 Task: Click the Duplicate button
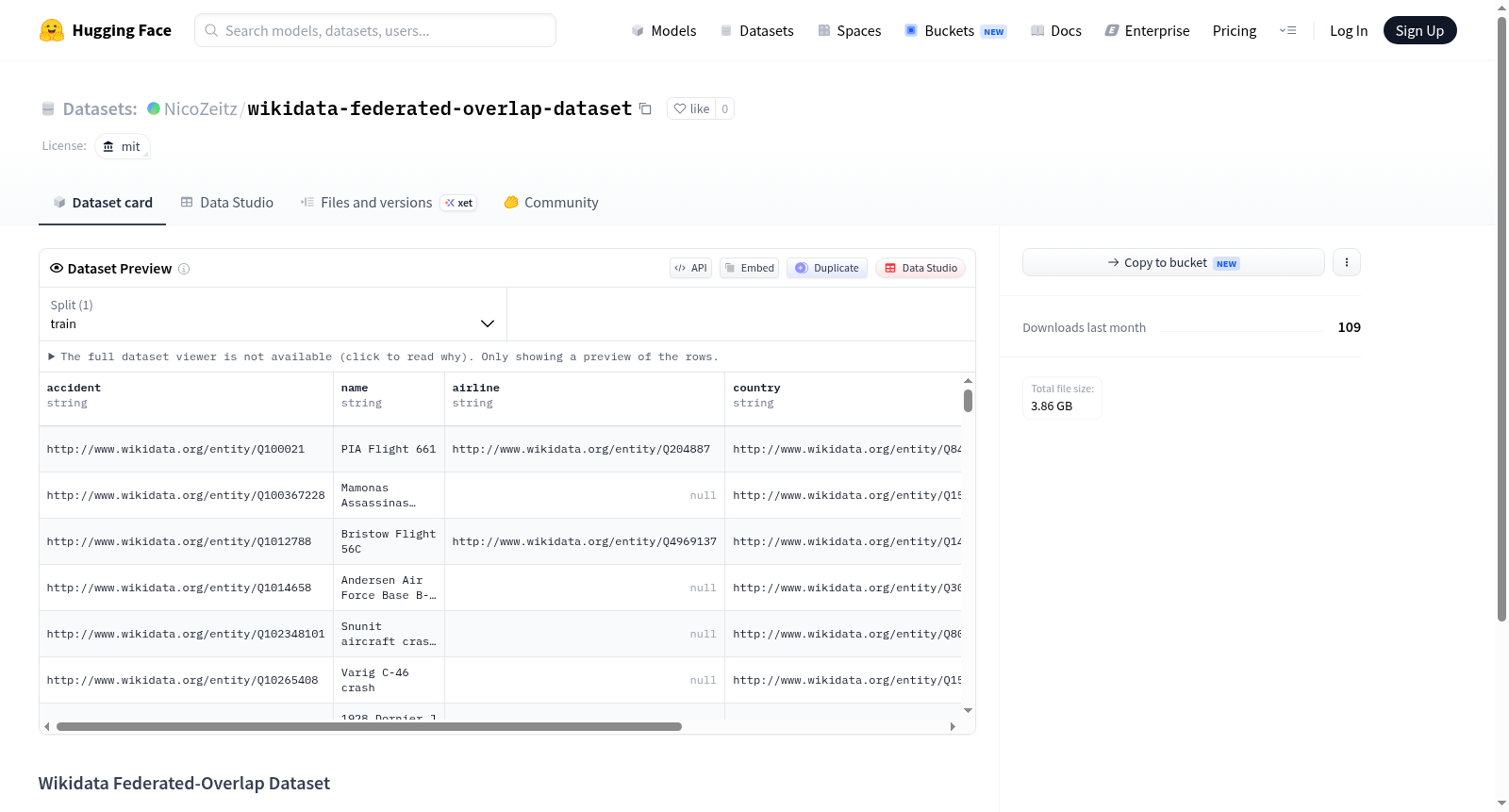tap(827, 268)
